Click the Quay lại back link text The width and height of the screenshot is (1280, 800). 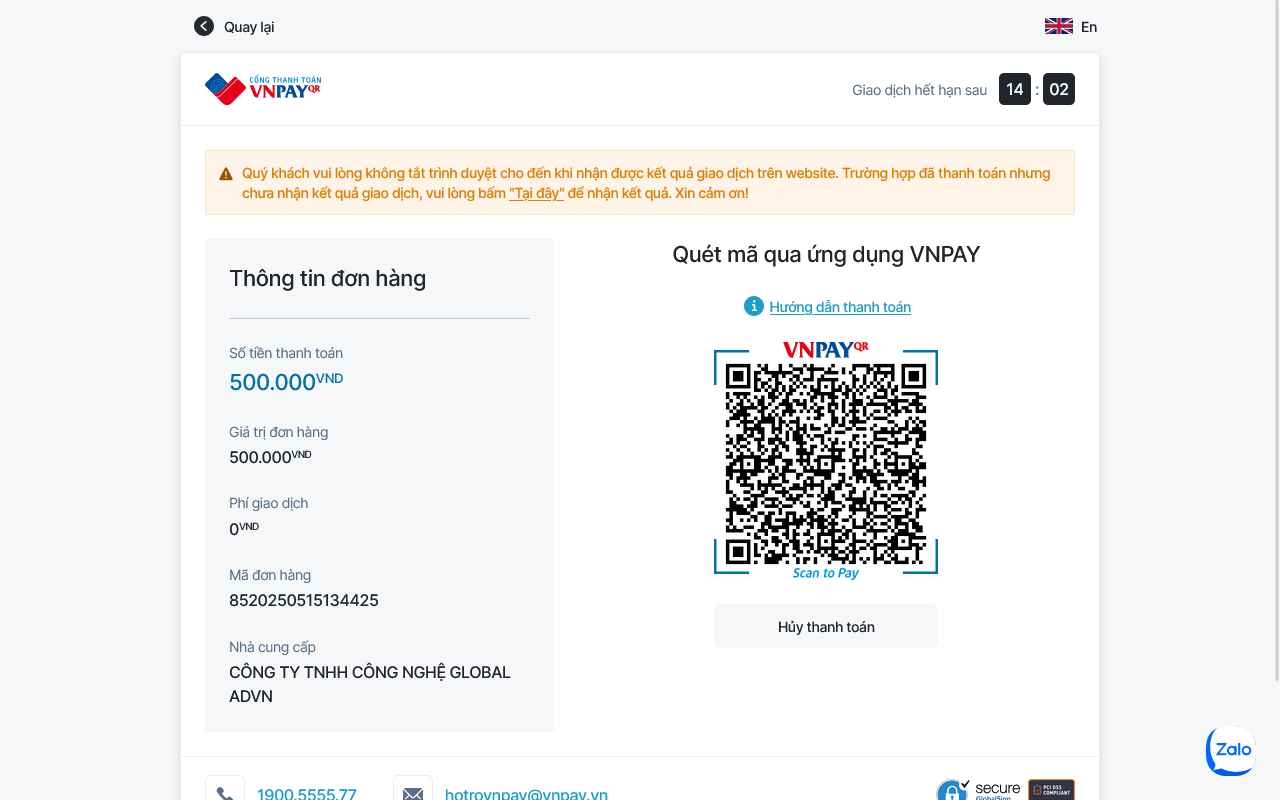(249, 27)
